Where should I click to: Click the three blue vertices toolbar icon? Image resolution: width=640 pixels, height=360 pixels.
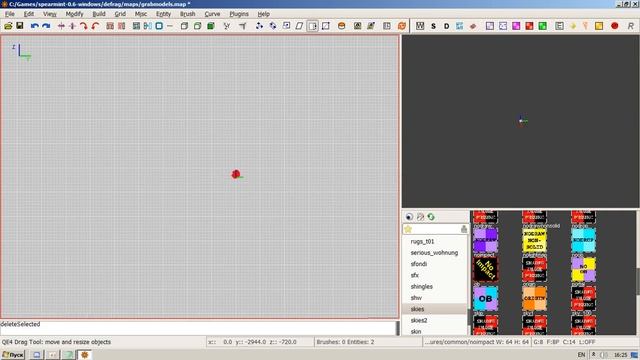click(x=259, y=26)
